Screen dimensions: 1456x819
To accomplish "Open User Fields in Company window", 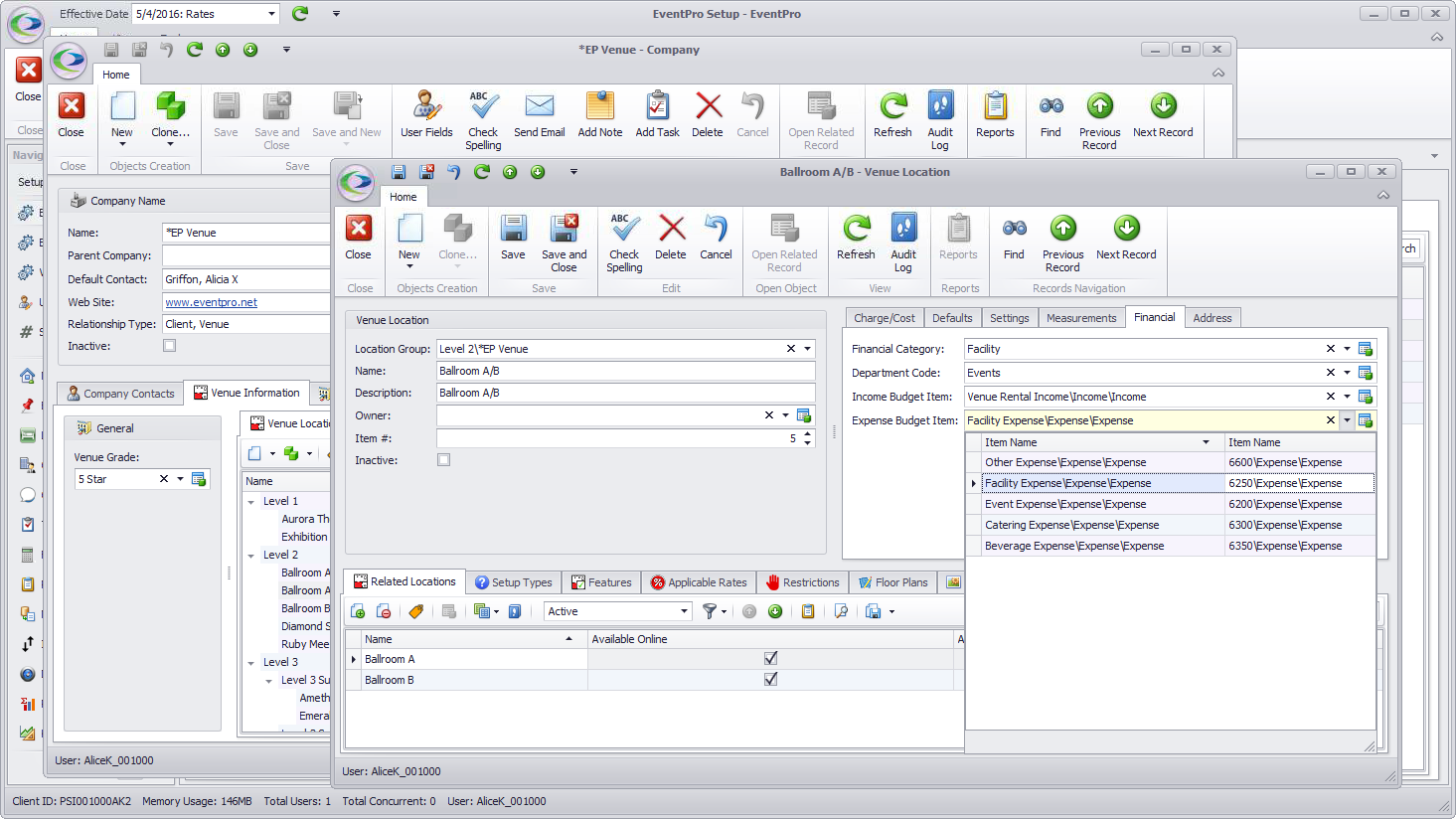I will [426, 116].
